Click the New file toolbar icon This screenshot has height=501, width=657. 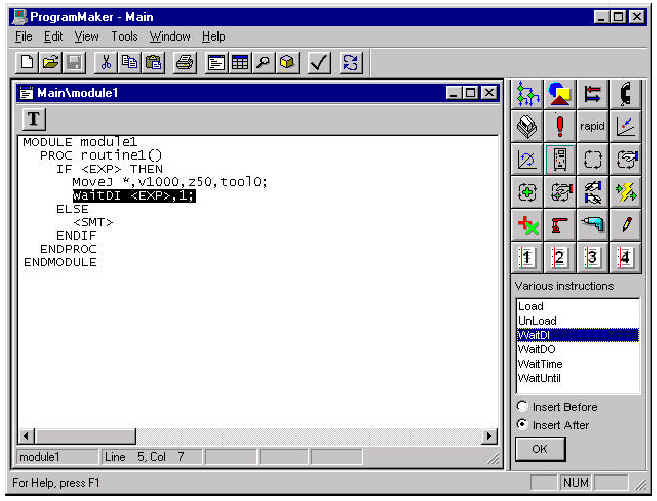[26, 63]
